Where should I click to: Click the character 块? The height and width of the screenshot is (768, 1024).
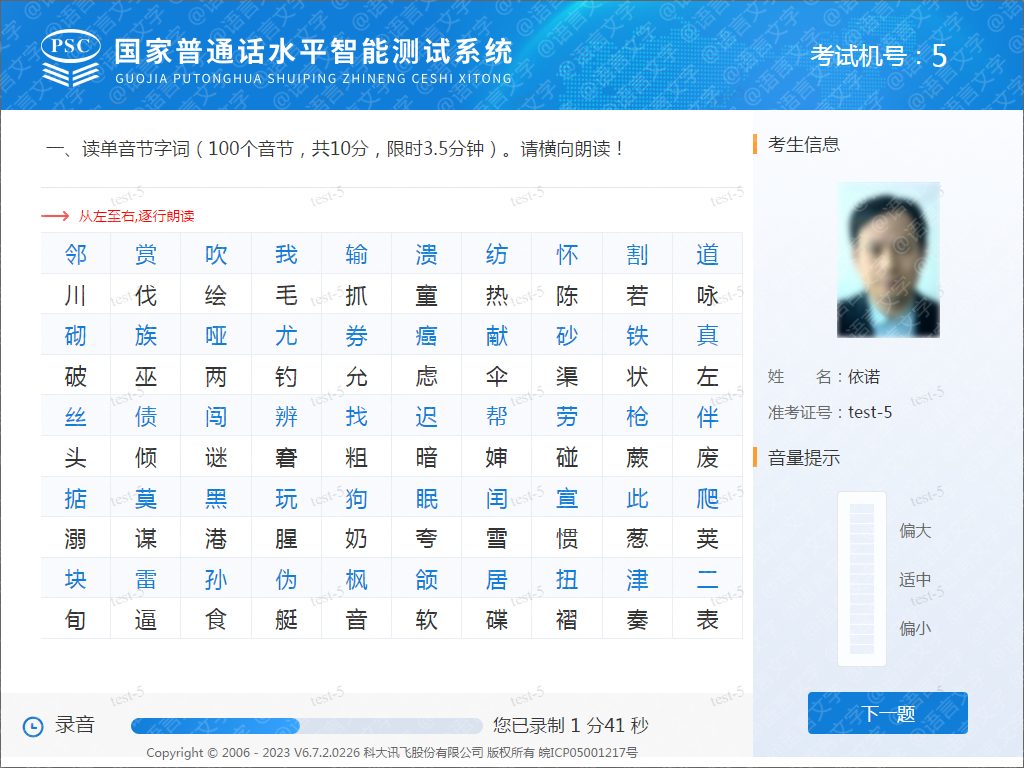[x=76, y=579]
